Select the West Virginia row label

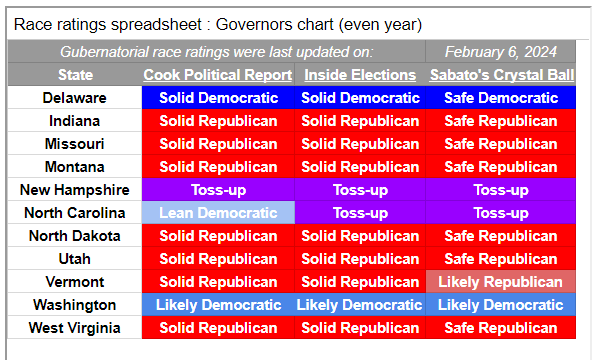74,328
